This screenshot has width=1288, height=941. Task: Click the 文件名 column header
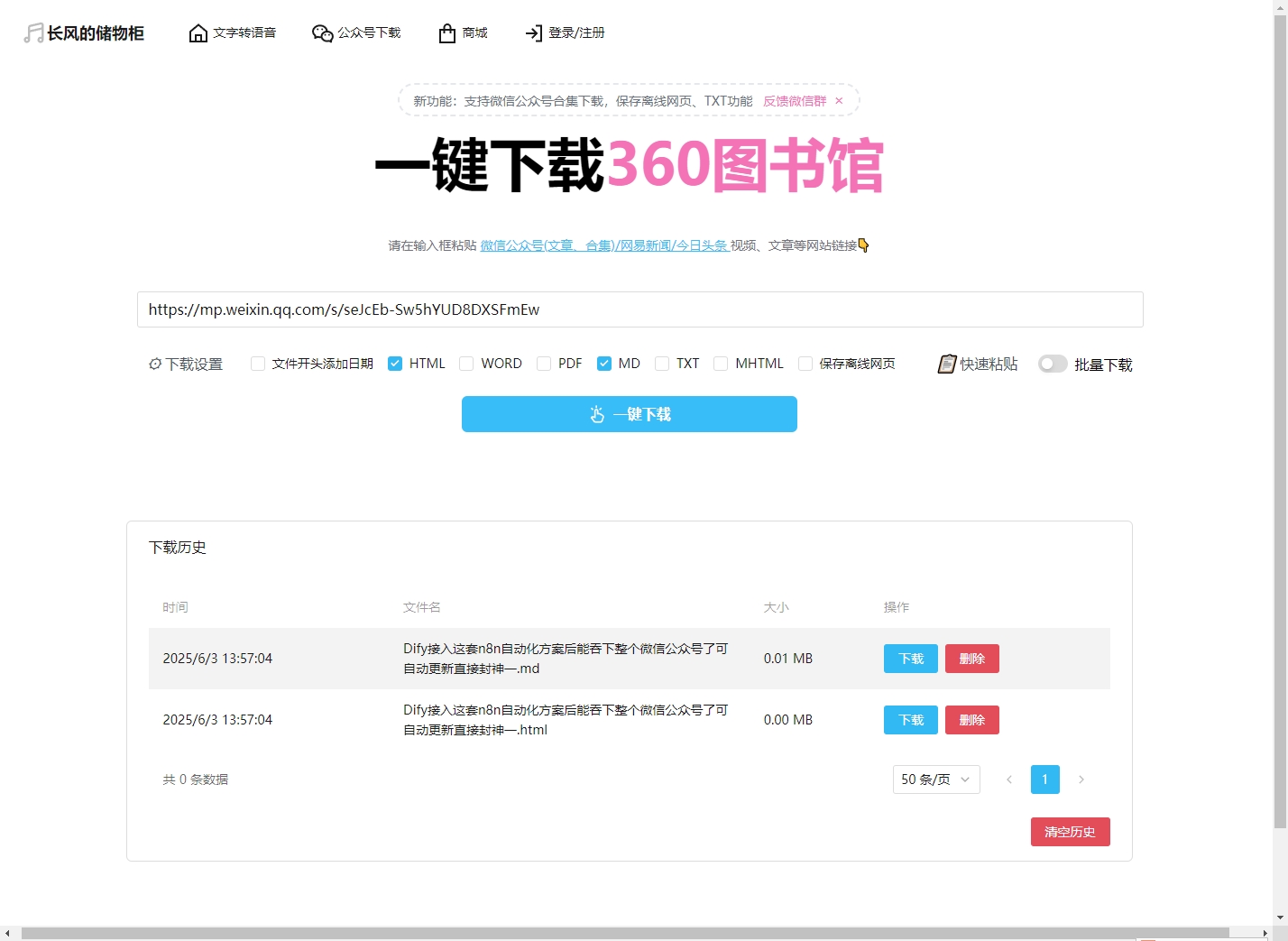422,607
